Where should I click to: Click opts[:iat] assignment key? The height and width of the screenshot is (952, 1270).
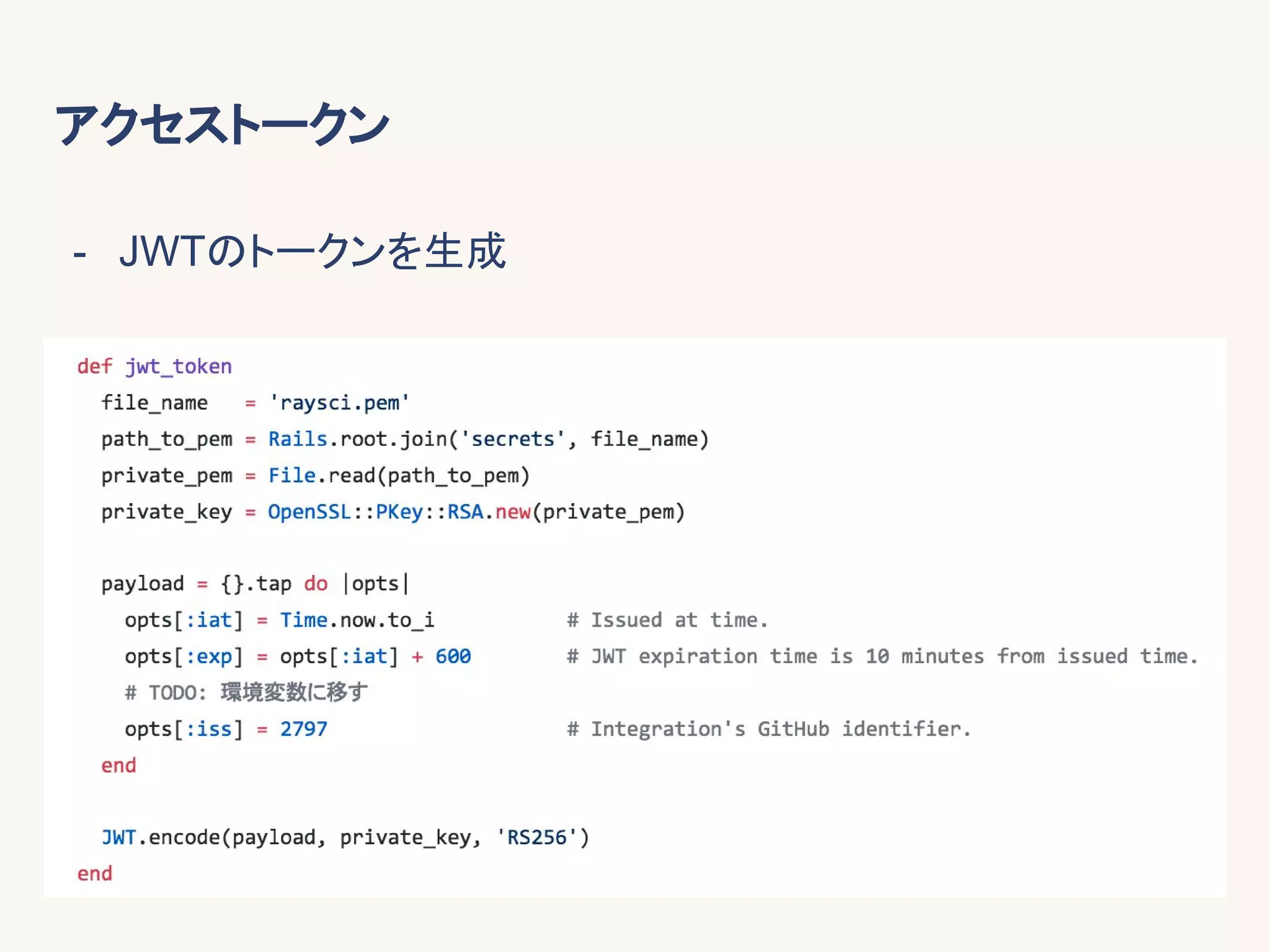[x=184, y=620]
